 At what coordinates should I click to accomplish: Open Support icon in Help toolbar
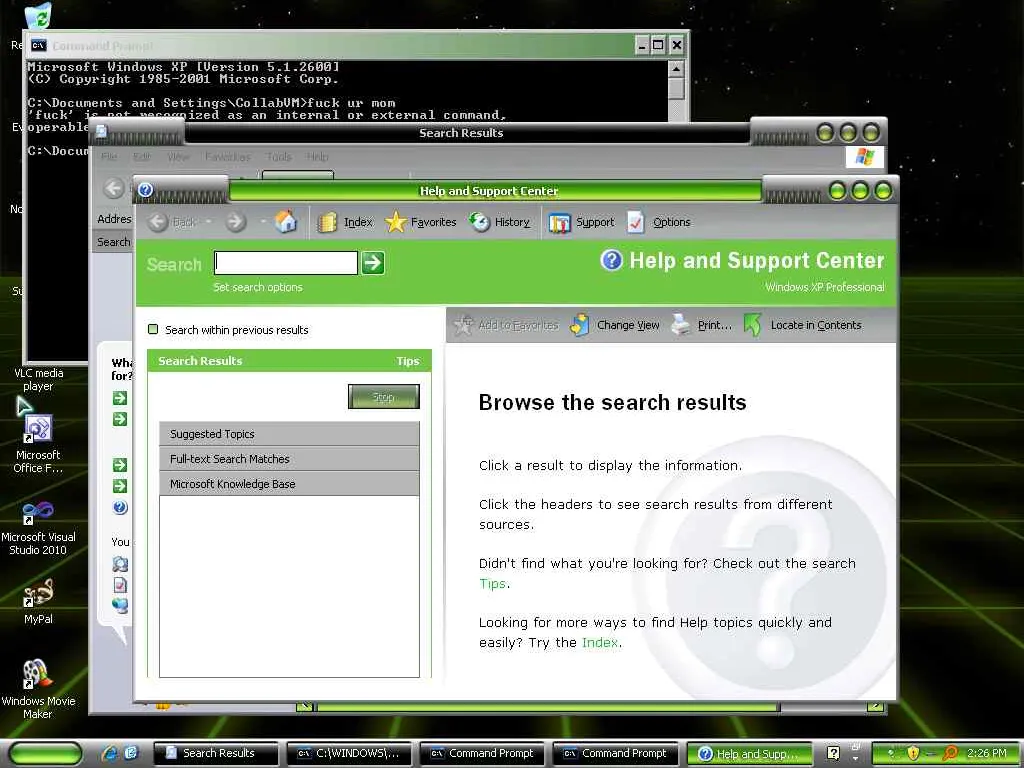[560, 223]
